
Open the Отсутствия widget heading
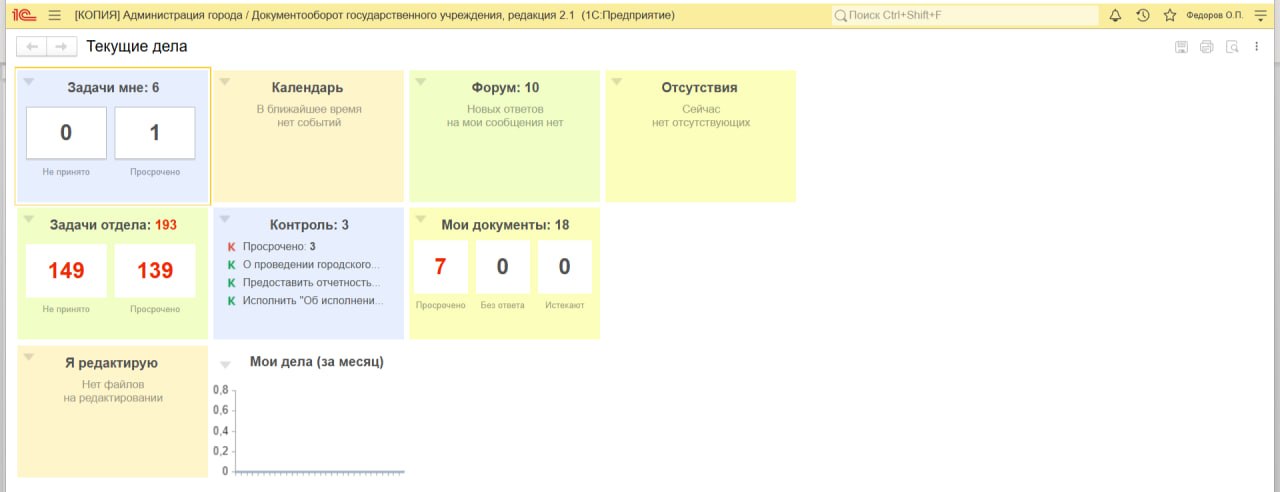(699, 88)
